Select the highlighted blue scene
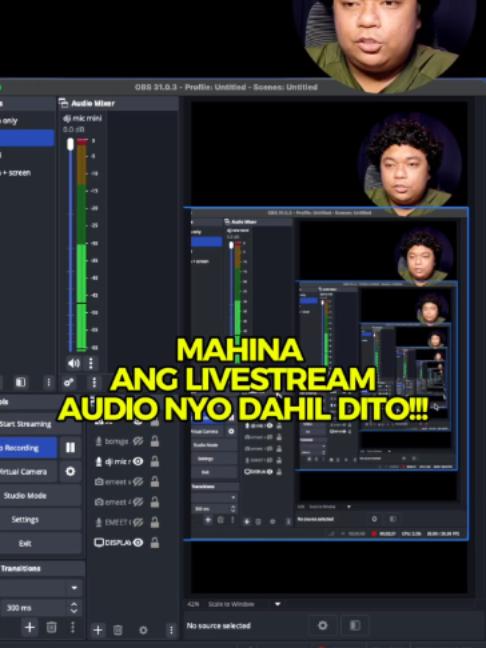Screen dimensions: 486x648 [27, 138]
